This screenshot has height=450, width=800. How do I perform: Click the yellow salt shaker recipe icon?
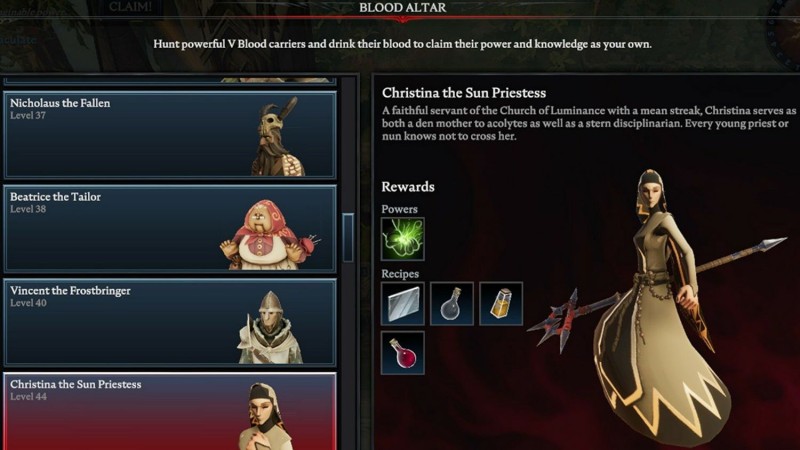(x=501, y=304)
